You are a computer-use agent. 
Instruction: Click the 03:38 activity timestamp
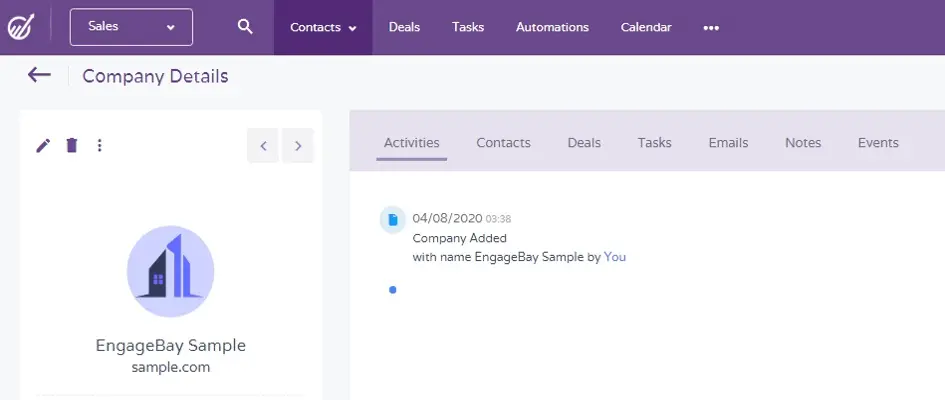498,219
